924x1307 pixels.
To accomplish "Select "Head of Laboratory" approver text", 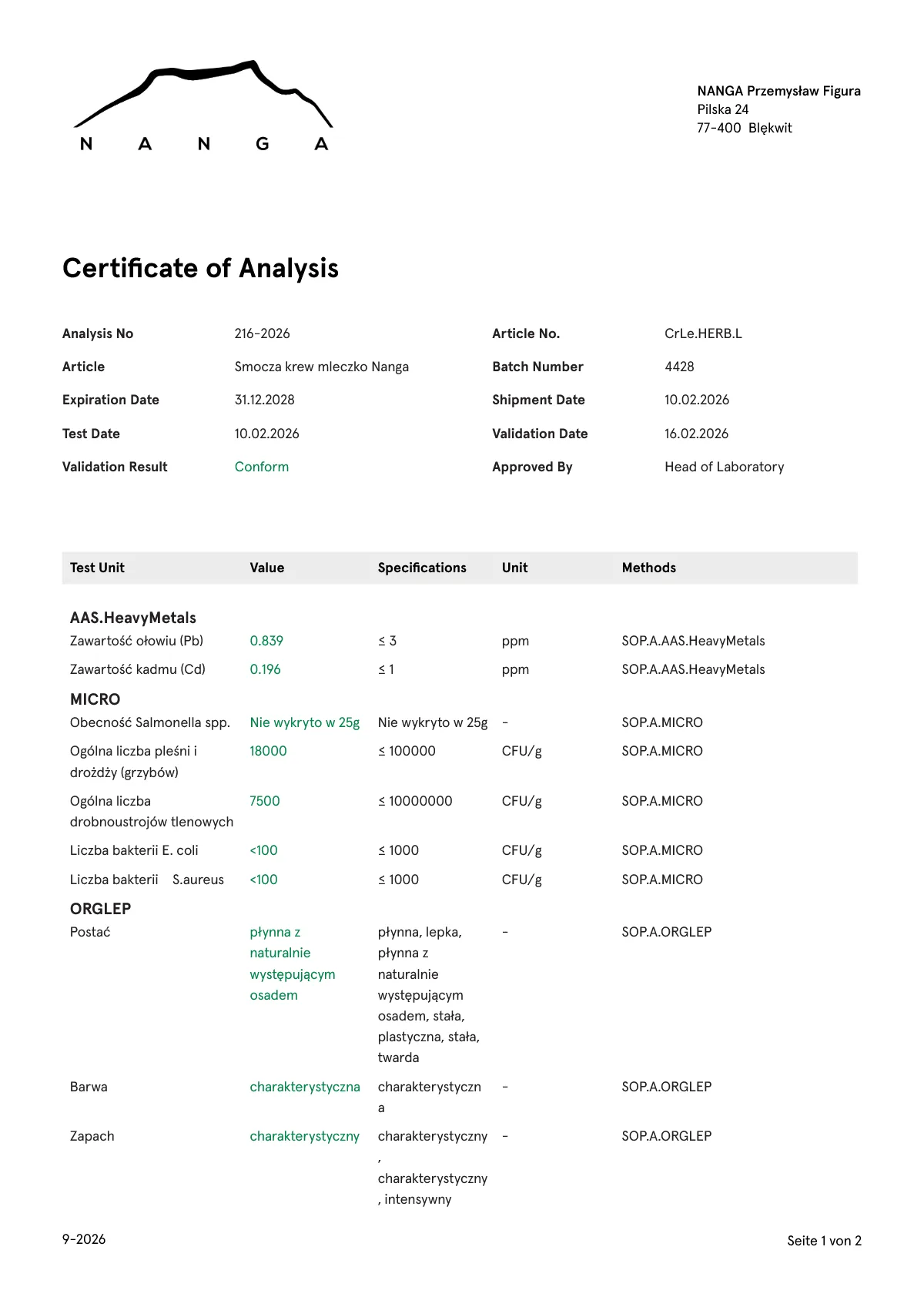I will point(725,467).
